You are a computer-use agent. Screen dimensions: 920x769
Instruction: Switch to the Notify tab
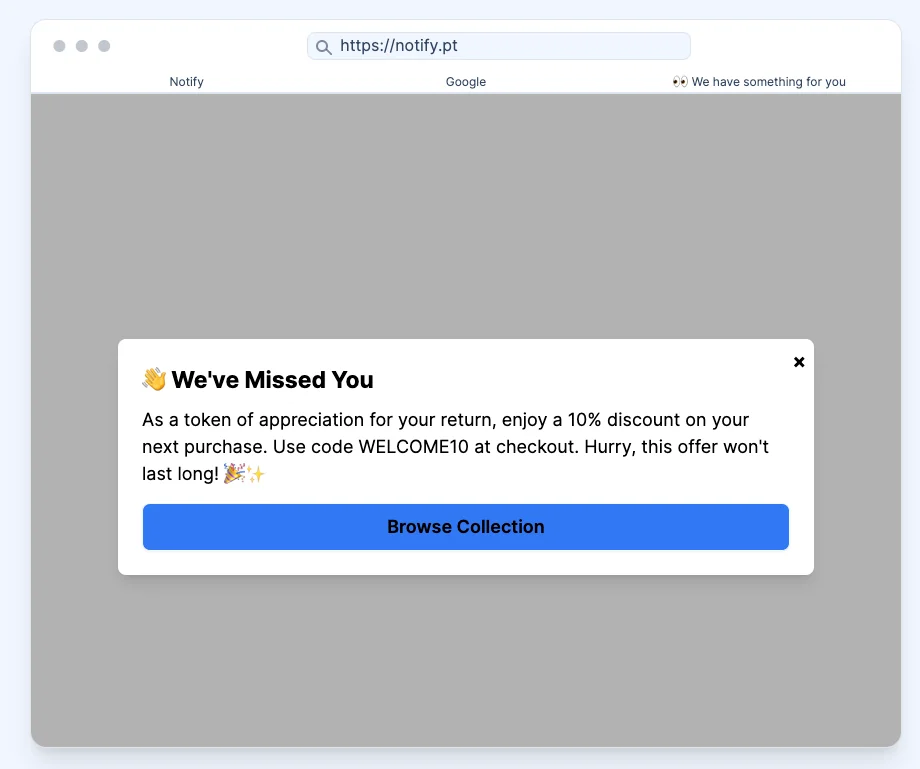pyautogui.click(x=186, y=81)
